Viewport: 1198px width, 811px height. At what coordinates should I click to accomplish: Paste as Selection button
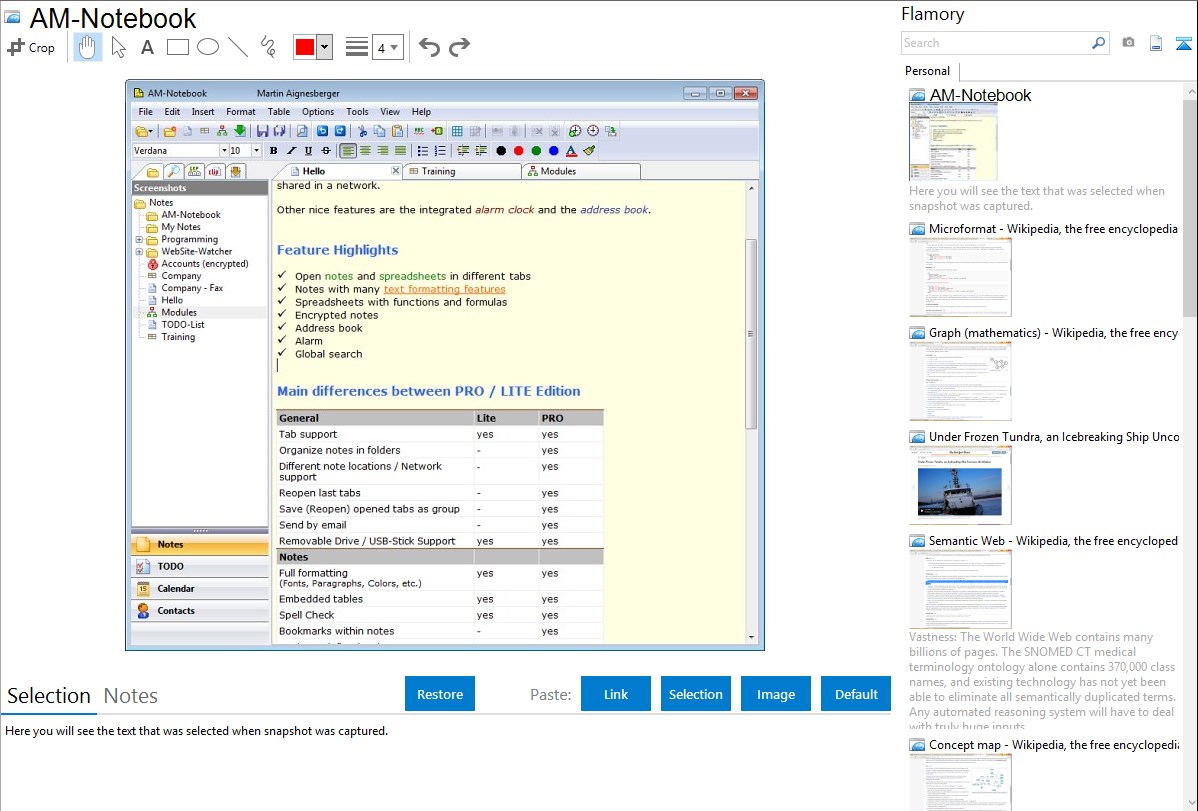pyautogui.click(x=695, y=694)
